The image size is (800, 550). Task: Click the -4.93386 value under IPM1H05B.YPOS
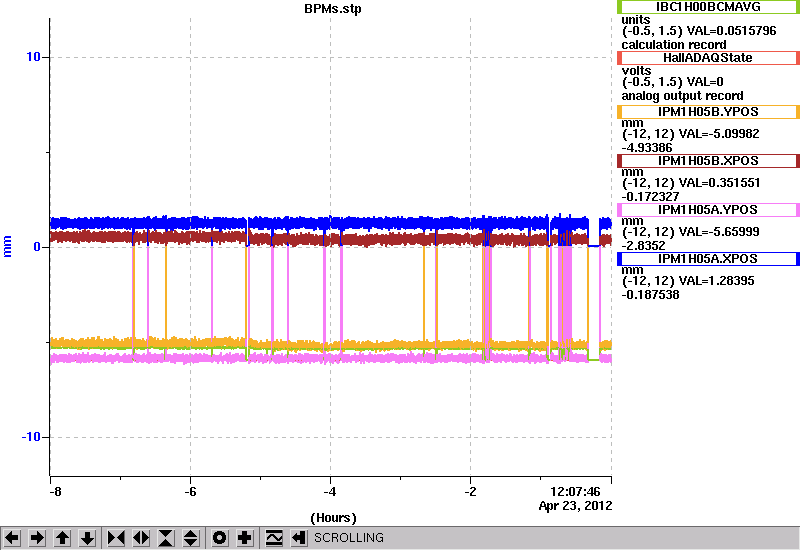pyautogui.click(x=647, y=148)
